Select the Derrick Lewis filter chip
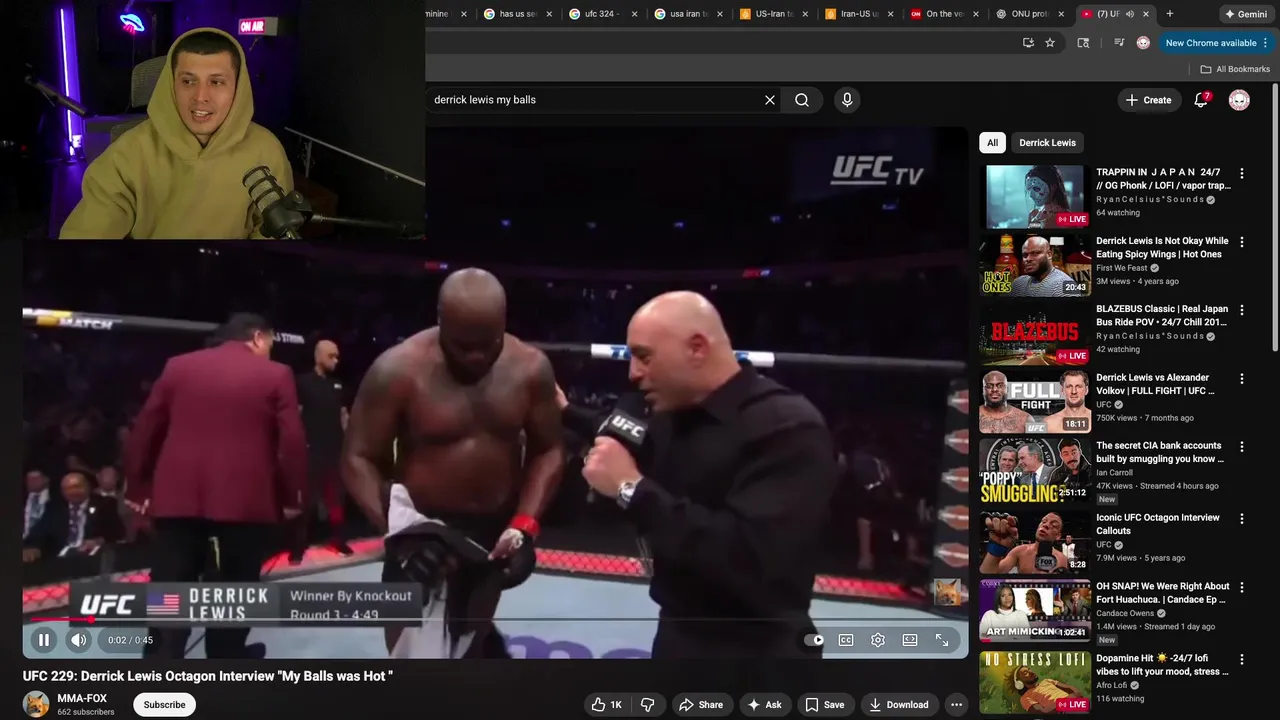This screenshot has height=720, width=1280. point(1047,143)
